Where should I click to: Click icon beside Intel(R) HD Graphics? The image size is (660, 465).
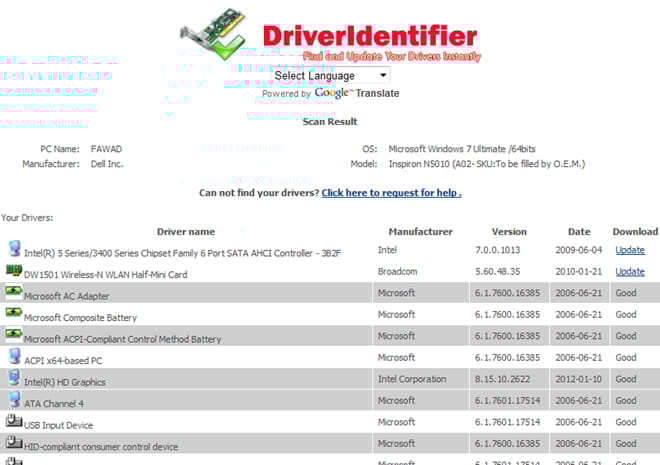coord(14,377)
